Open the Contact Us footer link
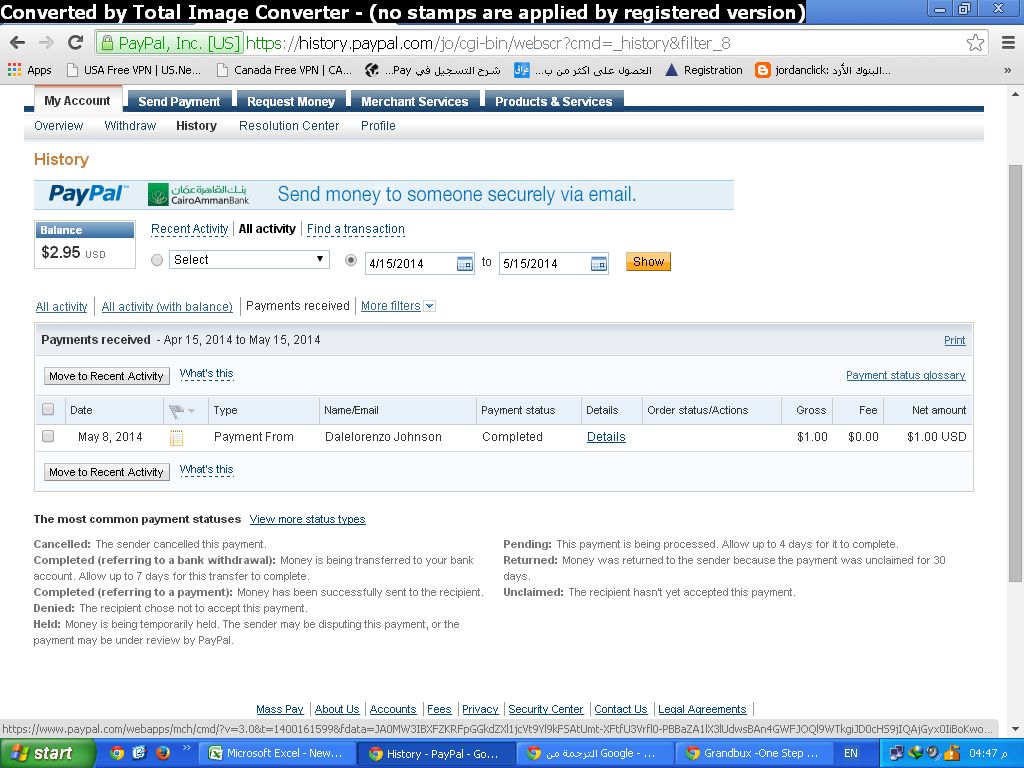 coord(620,709)
